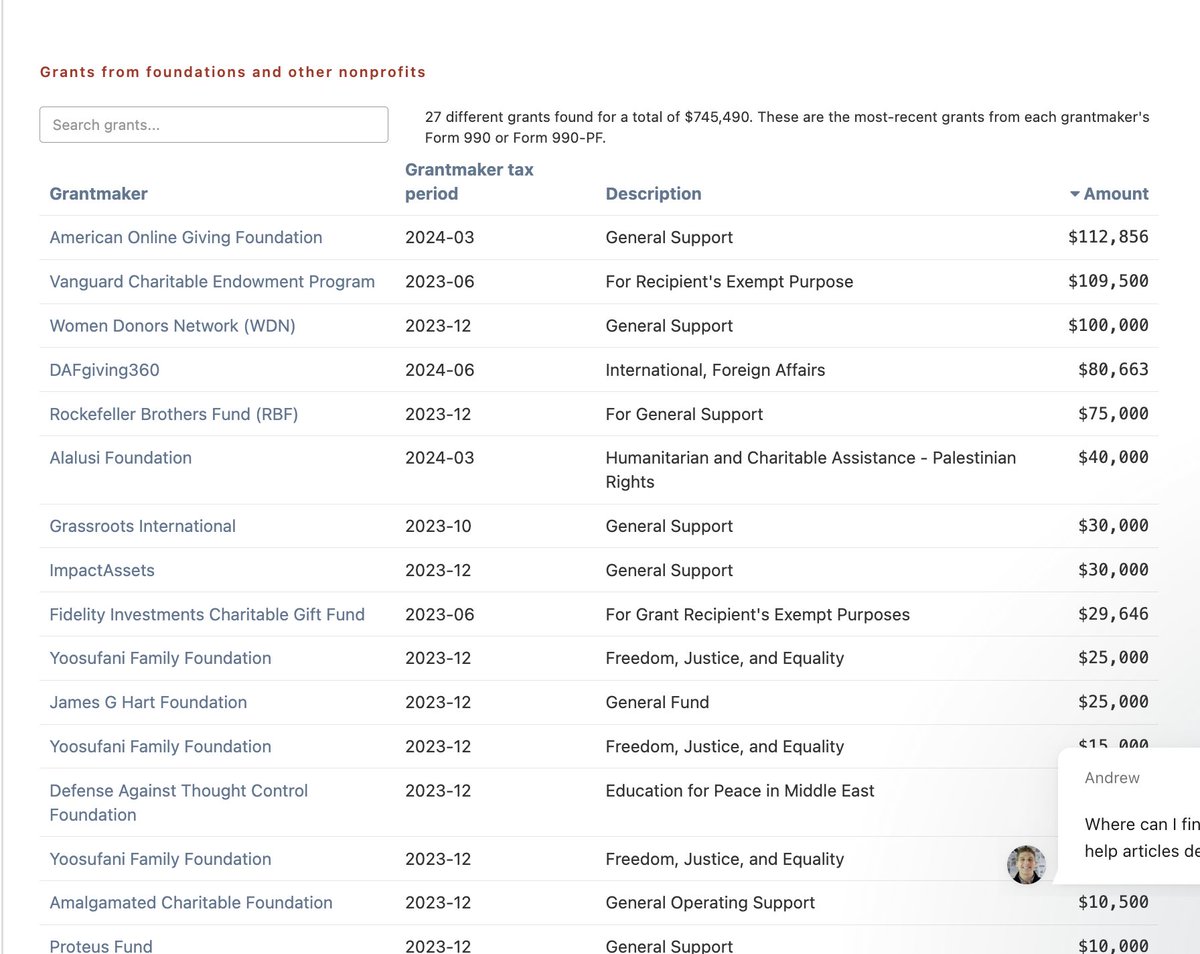Viewport: 1200px width, 954px height.
Task: Open the ImpactAssets grantmaker link
Action: tap(102, 570)
